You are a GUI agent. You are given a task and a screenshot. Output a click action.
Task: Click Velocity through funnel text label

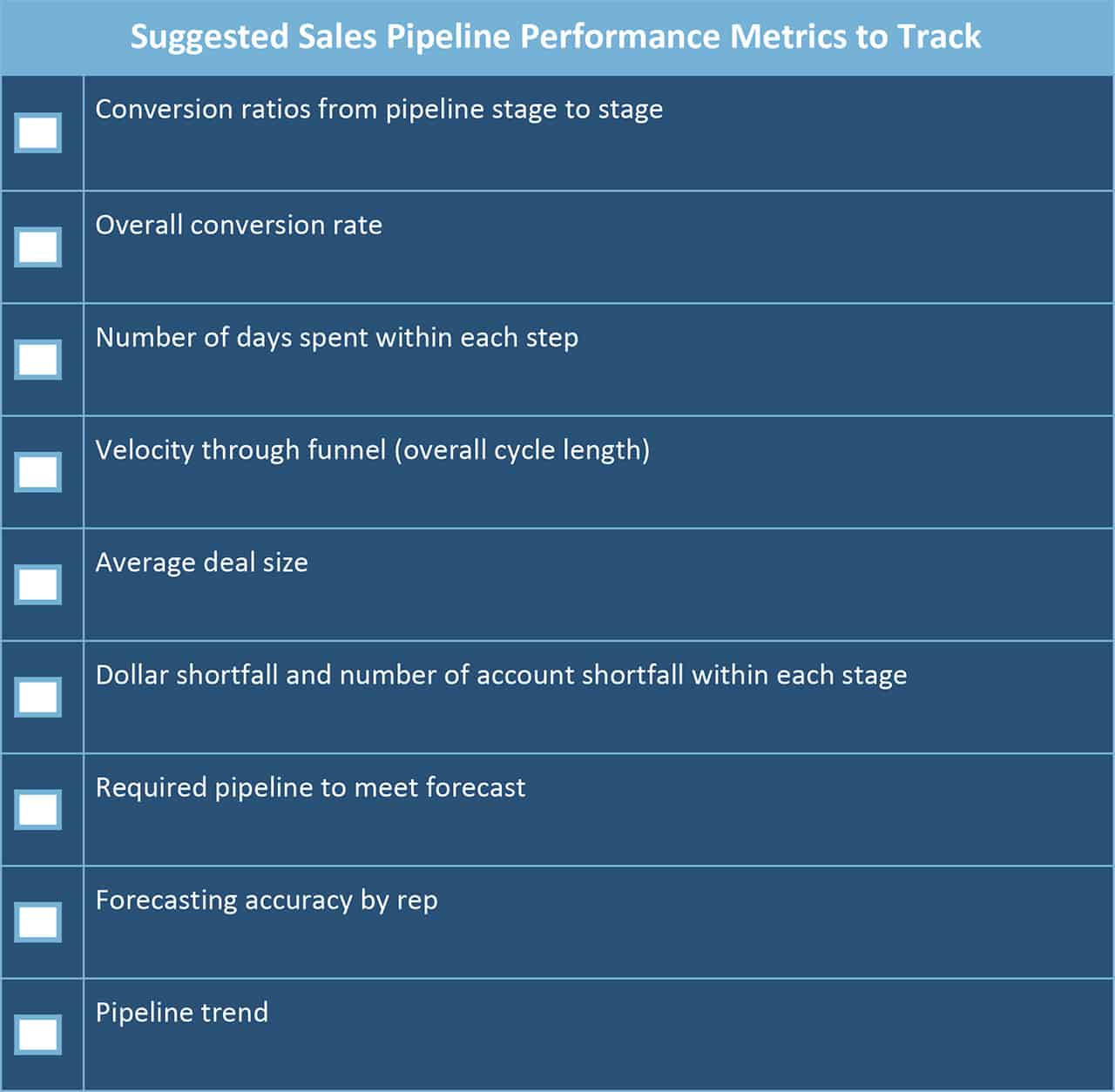click(372, 450)
